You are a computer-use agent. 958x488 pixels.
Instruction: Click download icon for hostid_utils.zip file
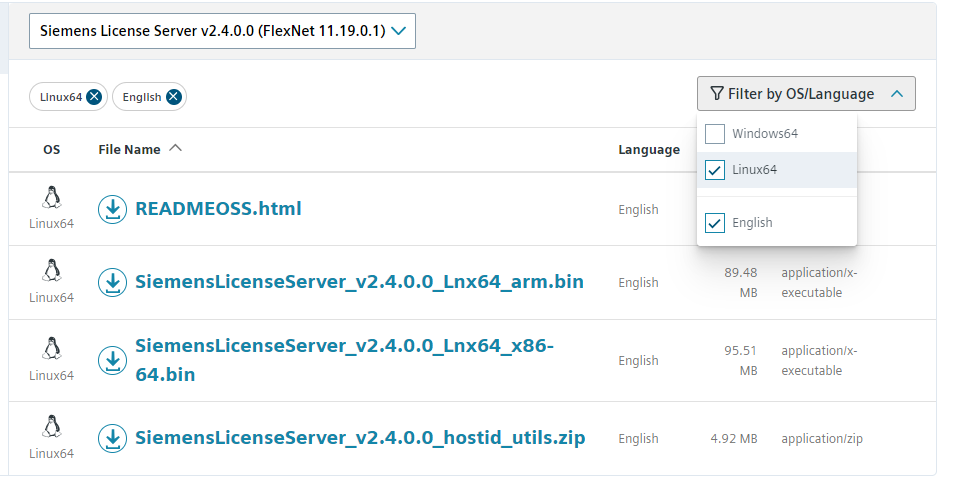pyautogui.click(x=113, y=438)
